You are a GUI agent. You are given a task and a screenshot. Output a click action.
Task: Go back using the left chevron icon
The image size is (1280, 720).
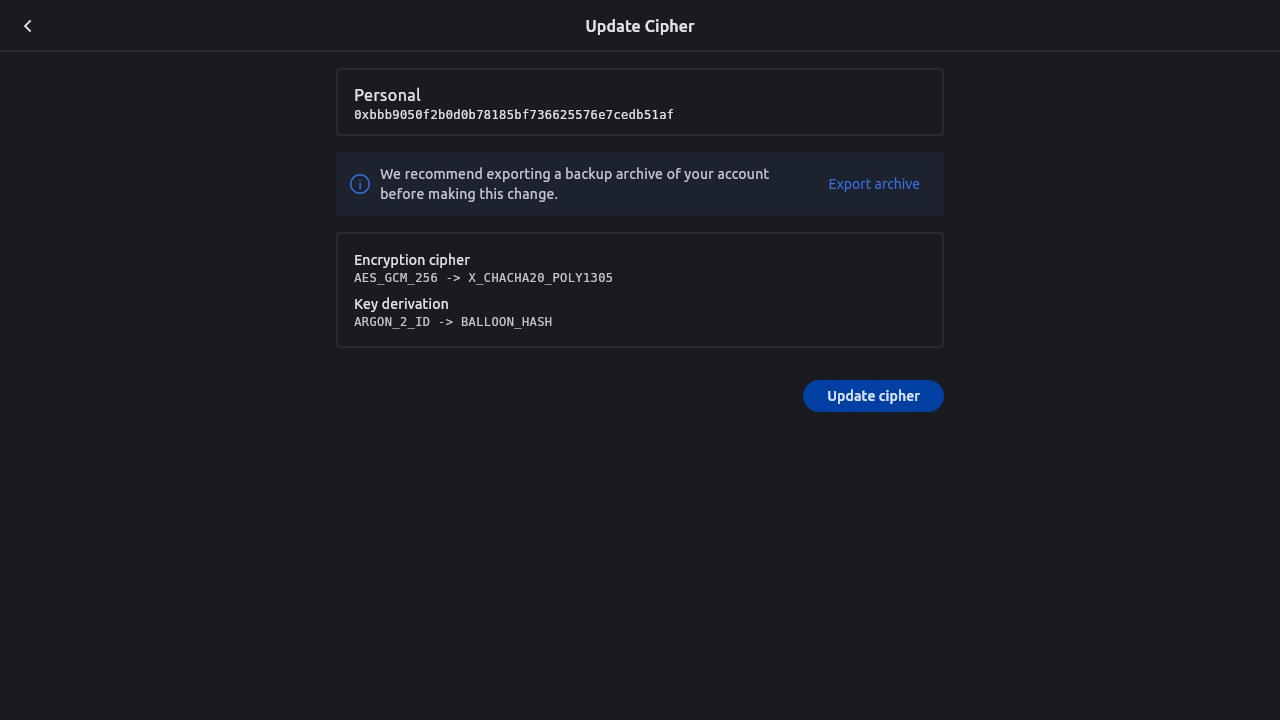pos(28,26)
